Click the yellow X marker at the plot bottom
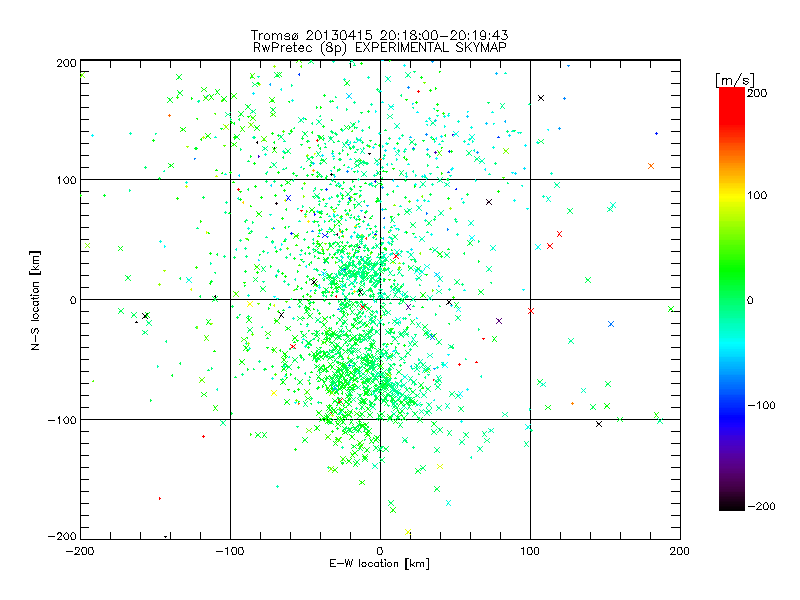This screenshot has height=600, width=800. [408, 532]
